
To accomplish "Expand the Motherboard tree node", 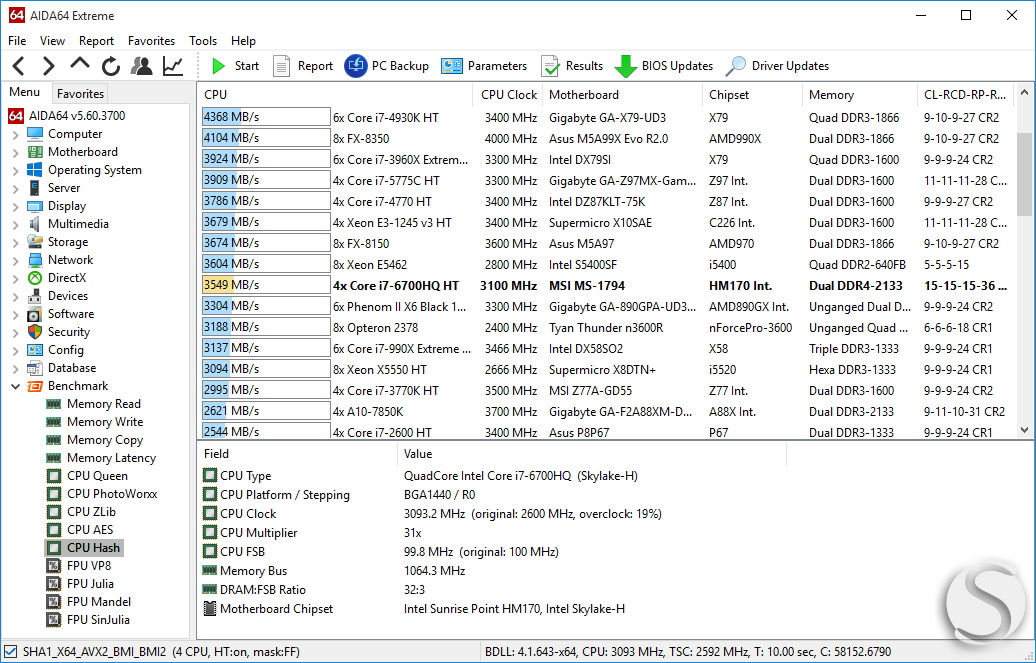I will 16,152.
